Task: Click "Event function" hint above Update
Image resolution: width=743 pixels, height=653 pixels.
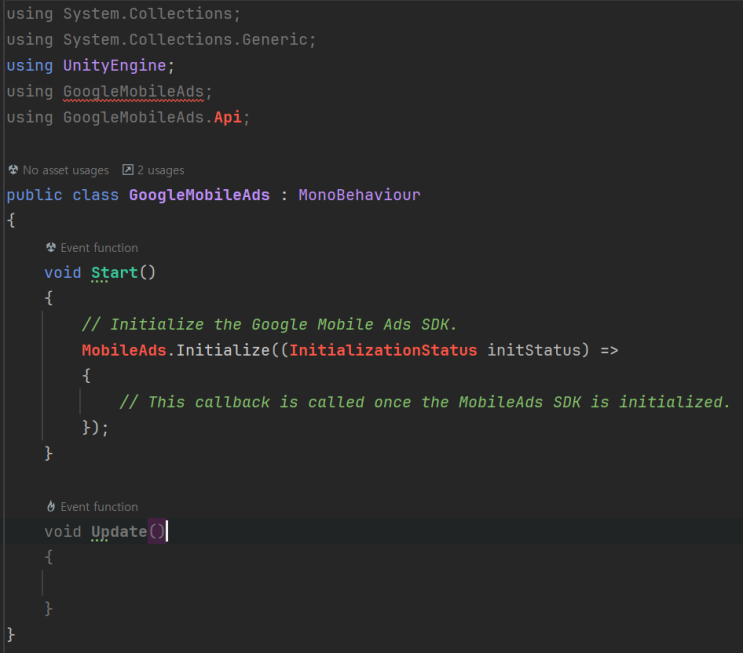Action: pyautogui.click(x=99, y=507)
